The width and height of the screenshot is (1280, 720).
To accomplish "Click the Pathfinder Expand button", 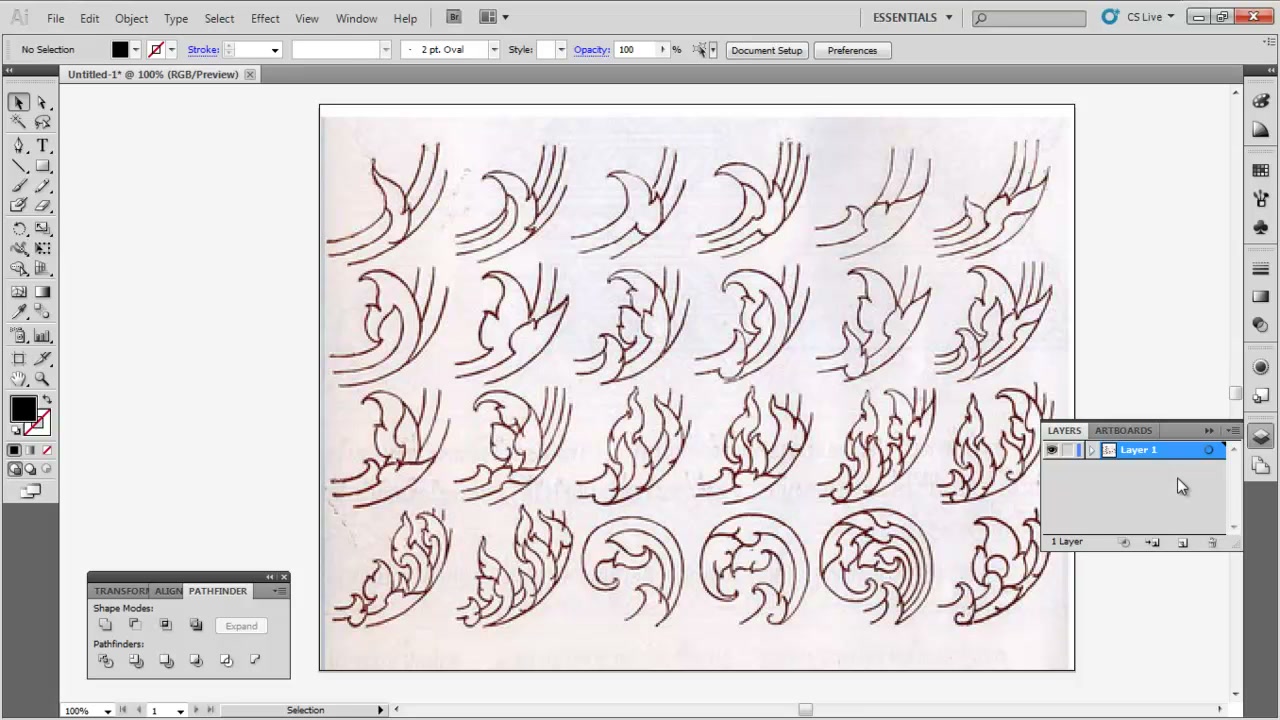I will tap(241, 626).
